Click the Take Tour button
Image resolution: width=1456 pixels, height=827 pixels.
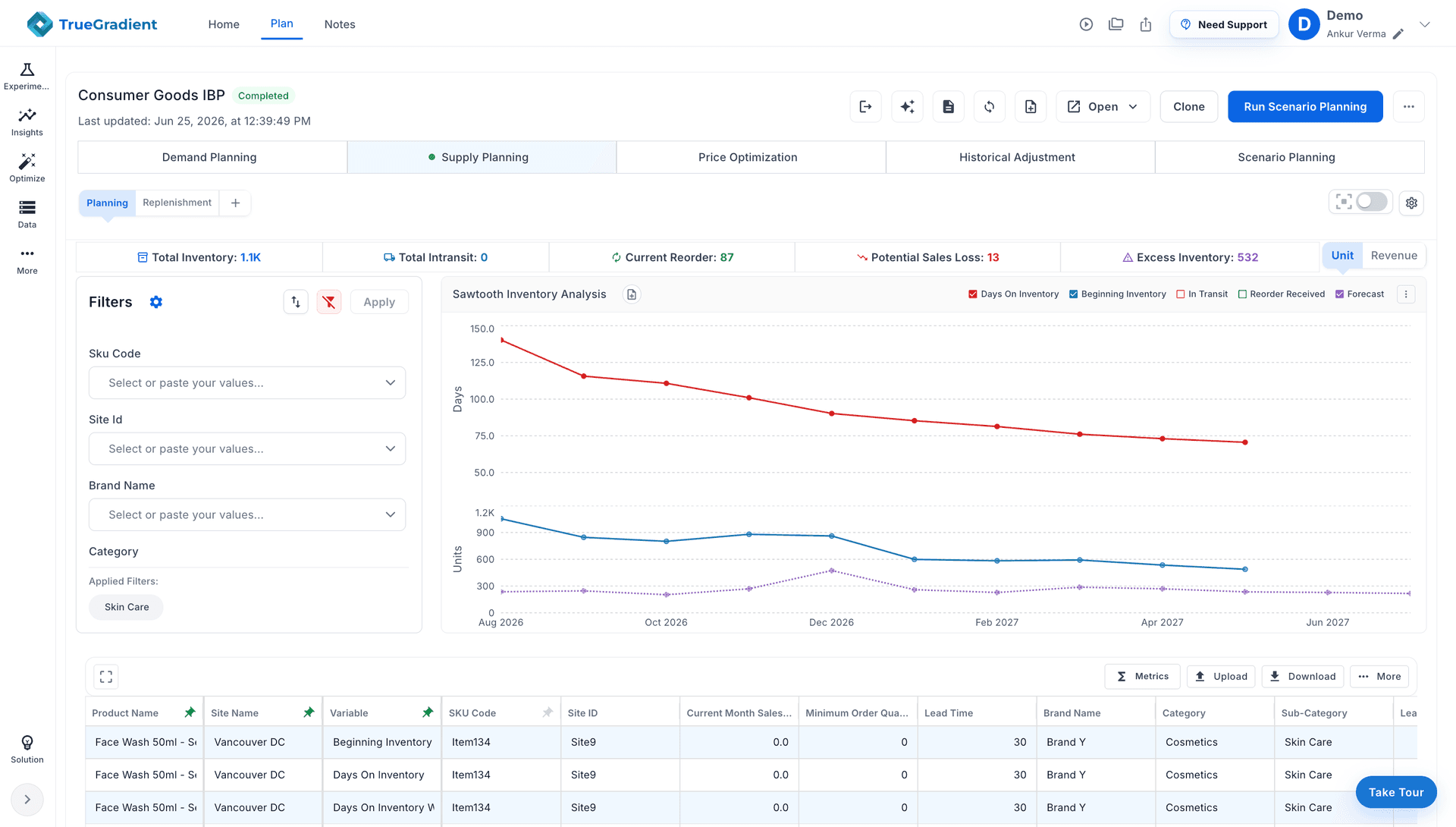pyautogui.click(x=1396, y=792)
